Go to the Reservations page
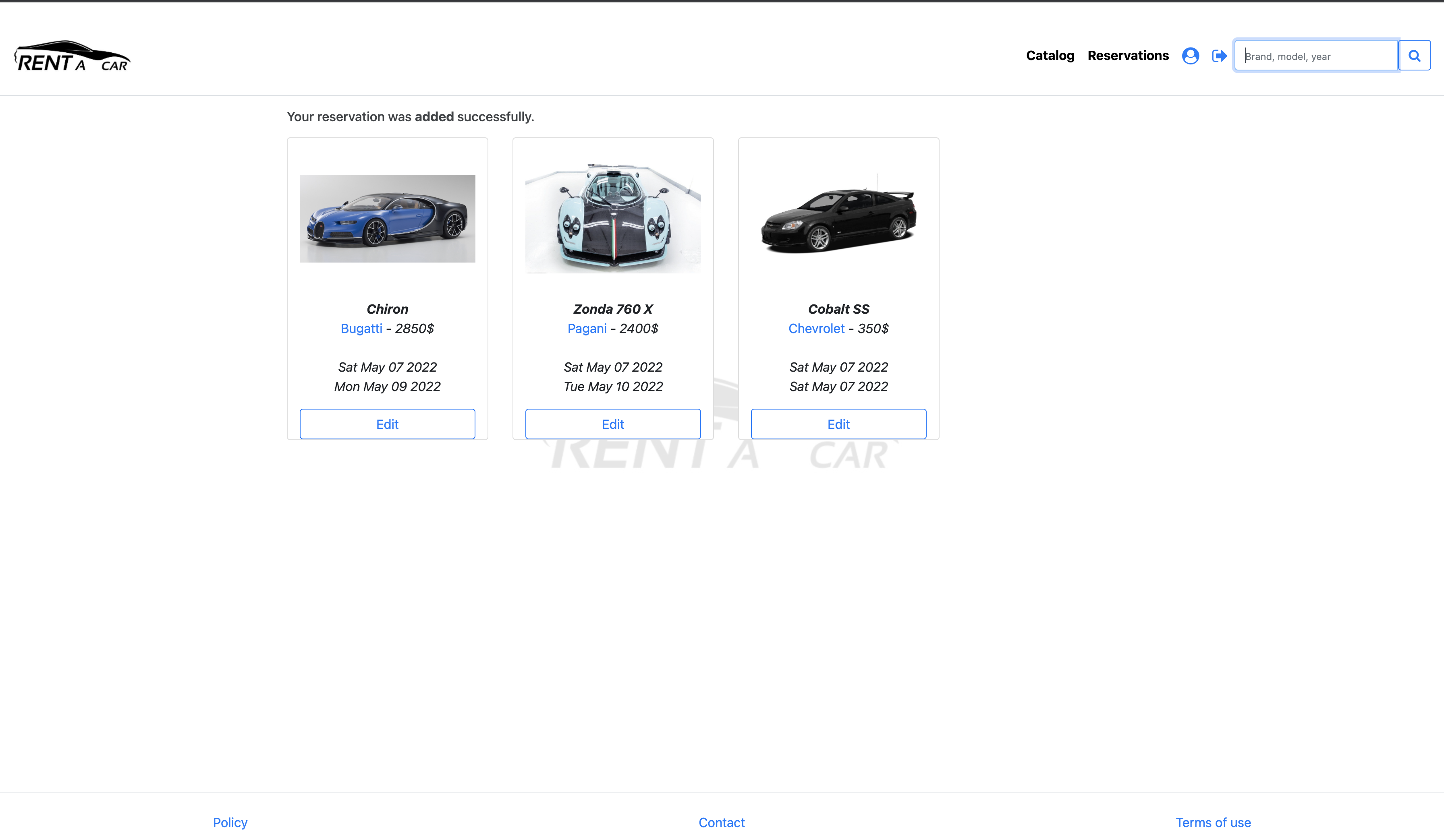Image resolution: width=1444 pixels, height=840 pixels. click(x=1128, y=55)
